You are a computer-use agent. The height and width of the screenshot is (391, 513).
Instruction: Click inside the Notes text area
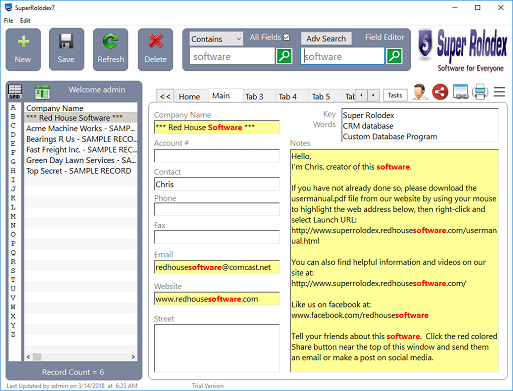(x=394, y=261)
